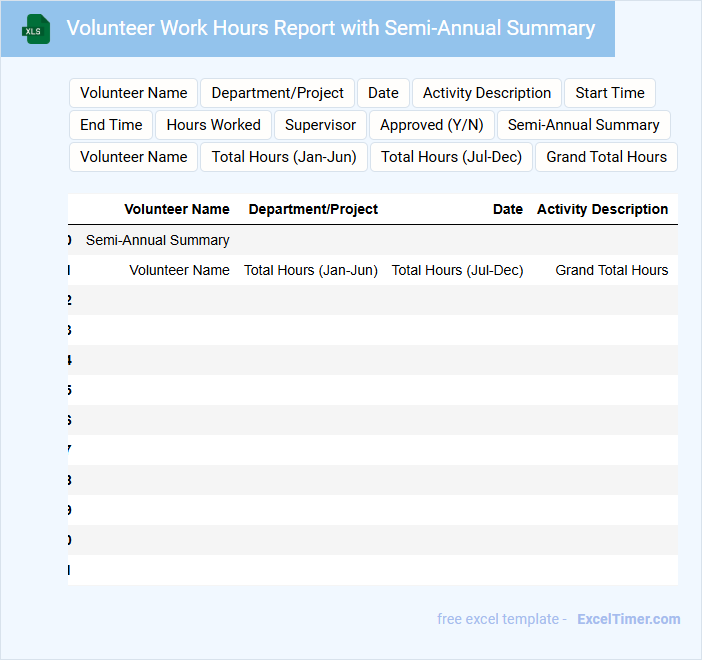Click the Semi-Annual Summary table row
Screen dimensions: 702x660
[x=373, y=240]
